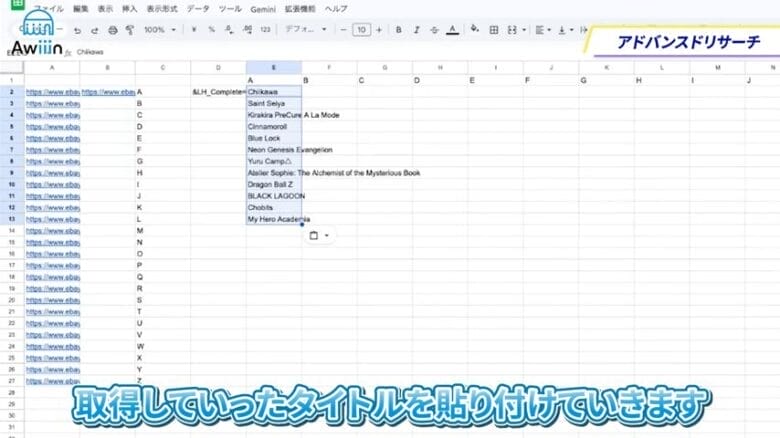Image resolution: width=780 pixels, height=438 pixels.
Task: Click the paste options clipboard icon
Action: tap(313, 235)
